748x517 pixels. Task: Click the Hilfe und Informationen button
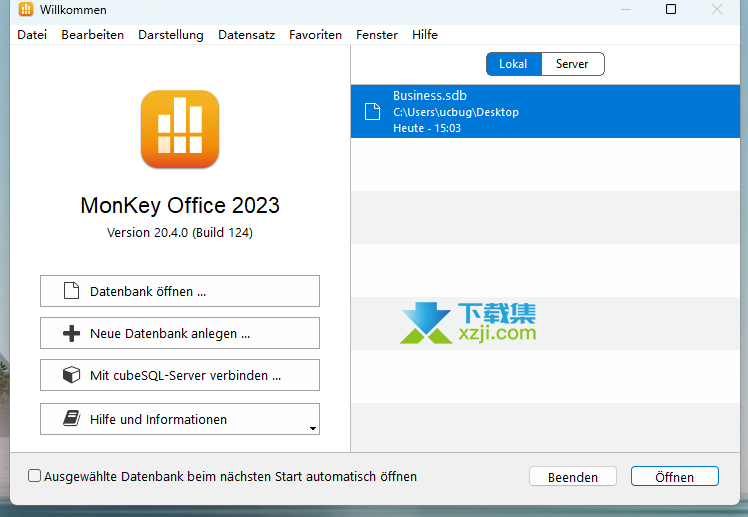pyautogui.click(x=180, y=419)
